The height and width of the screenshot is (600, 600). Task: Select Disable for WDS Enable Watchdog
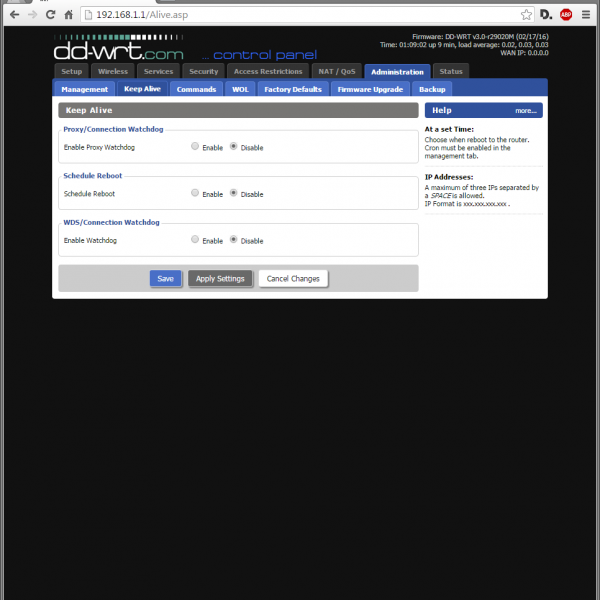pos(234,240)
